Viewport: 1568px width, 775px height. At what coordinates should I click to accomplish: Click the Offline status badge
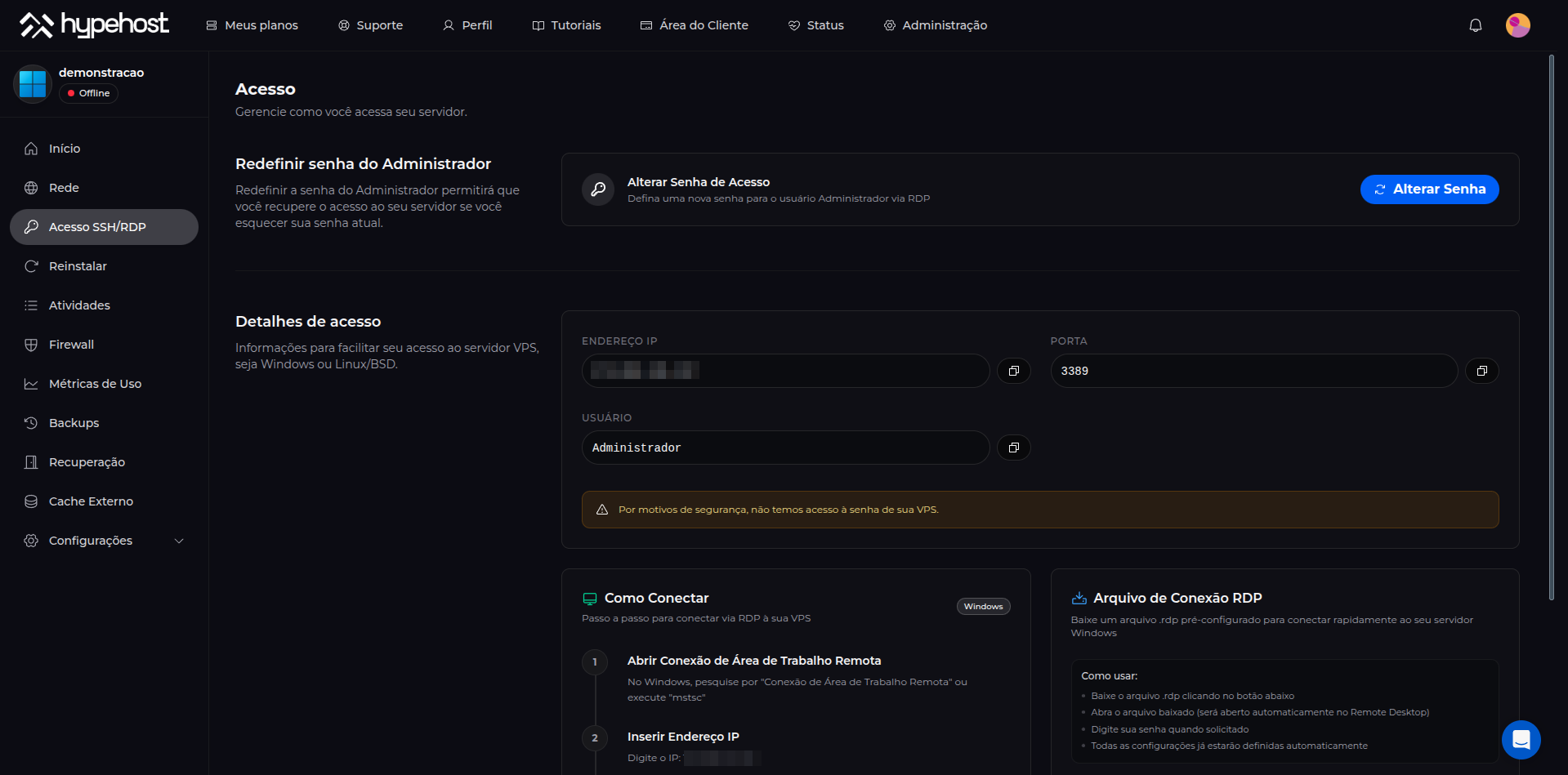click(88, 93)
